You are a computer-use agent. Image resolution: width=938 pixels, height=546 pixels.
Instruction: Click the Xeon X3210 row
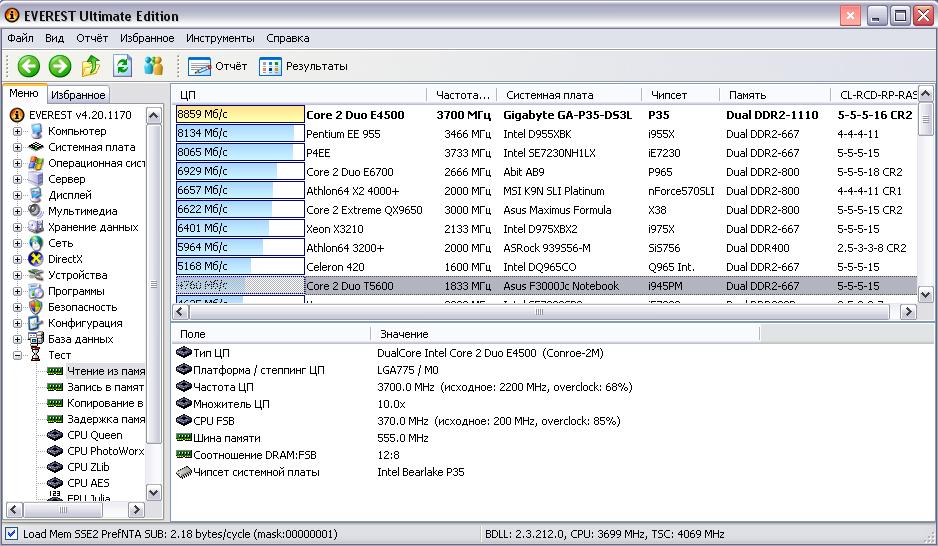(x=546, y=229)
